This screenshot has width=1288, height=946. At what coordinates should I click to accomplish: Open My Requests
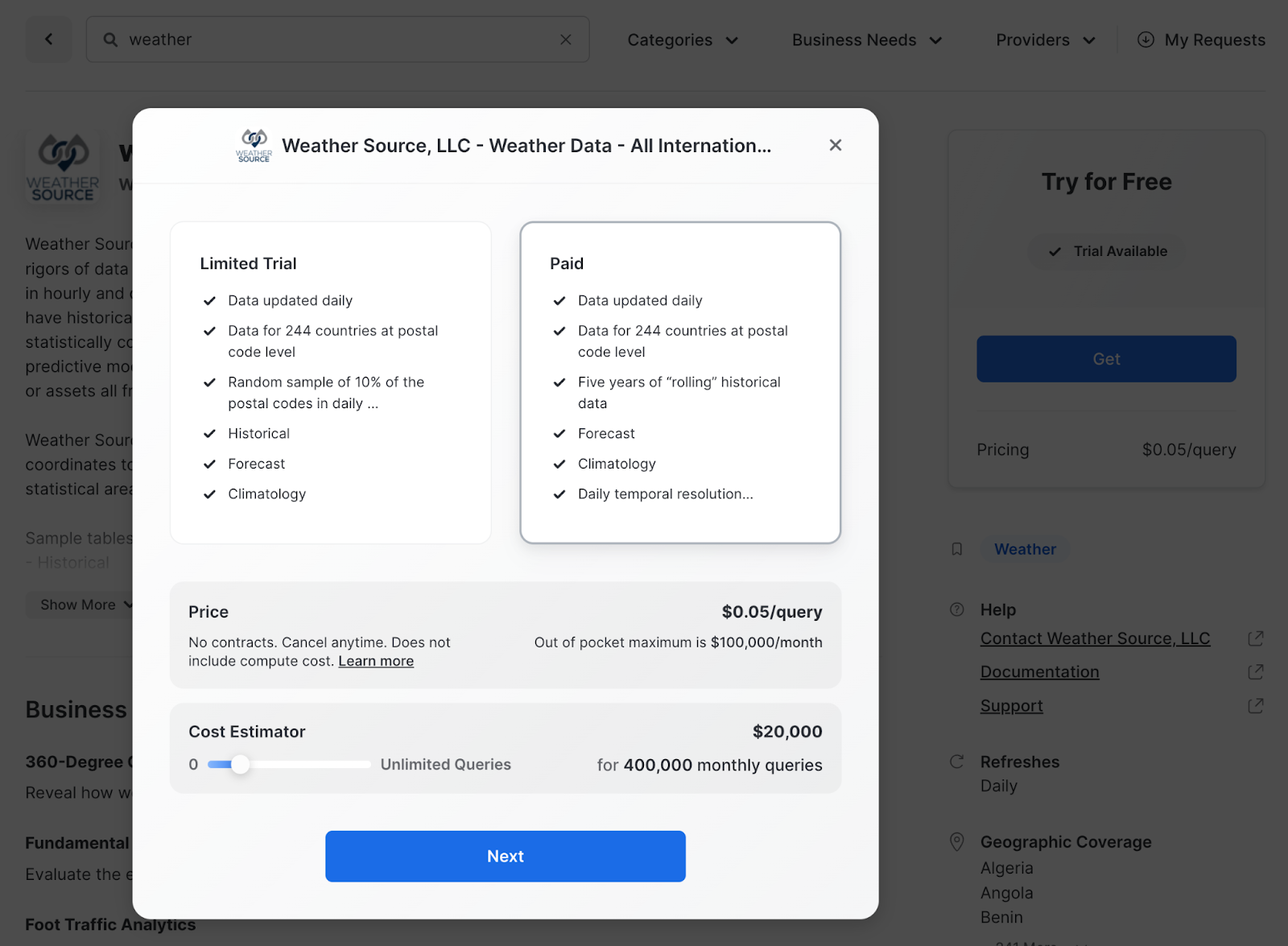(x=1201, y=39)
